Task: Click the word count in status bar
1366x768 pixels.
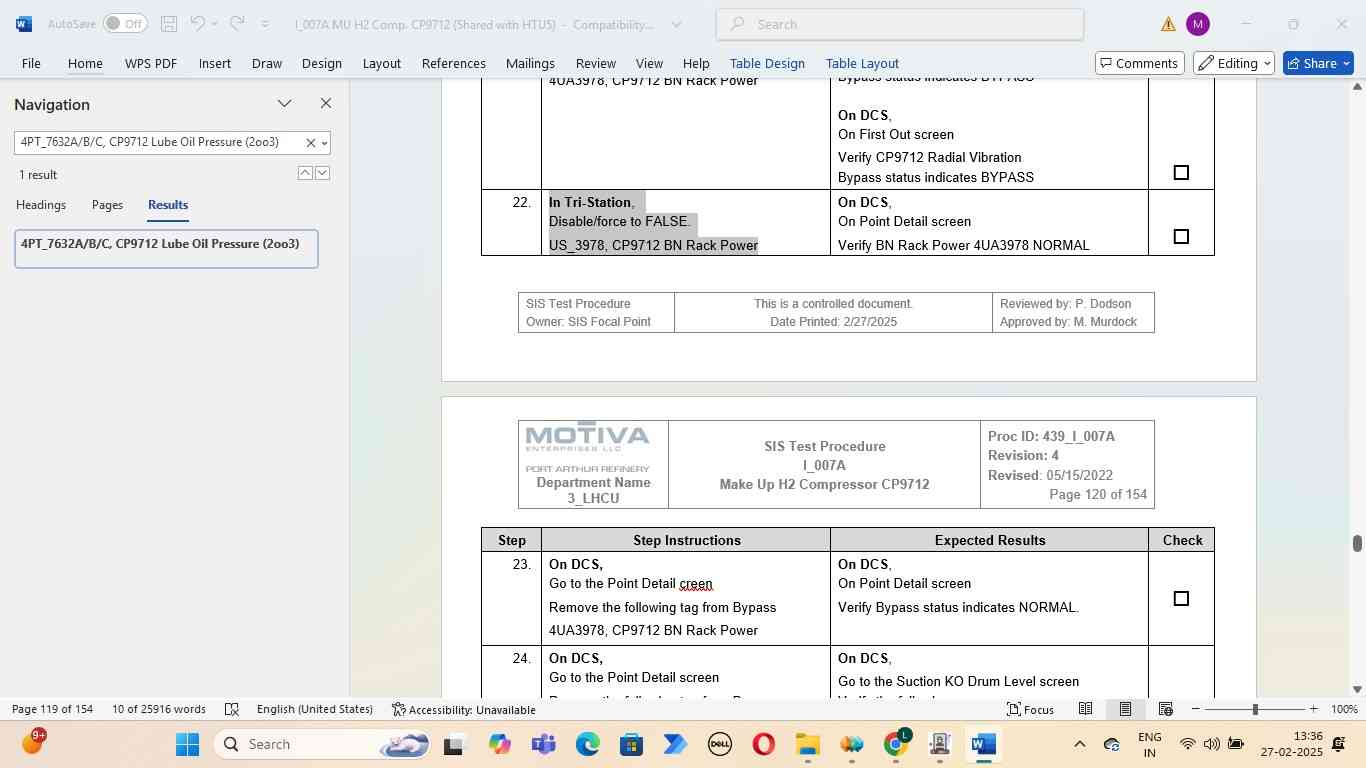Action: [x=159, y=709]
